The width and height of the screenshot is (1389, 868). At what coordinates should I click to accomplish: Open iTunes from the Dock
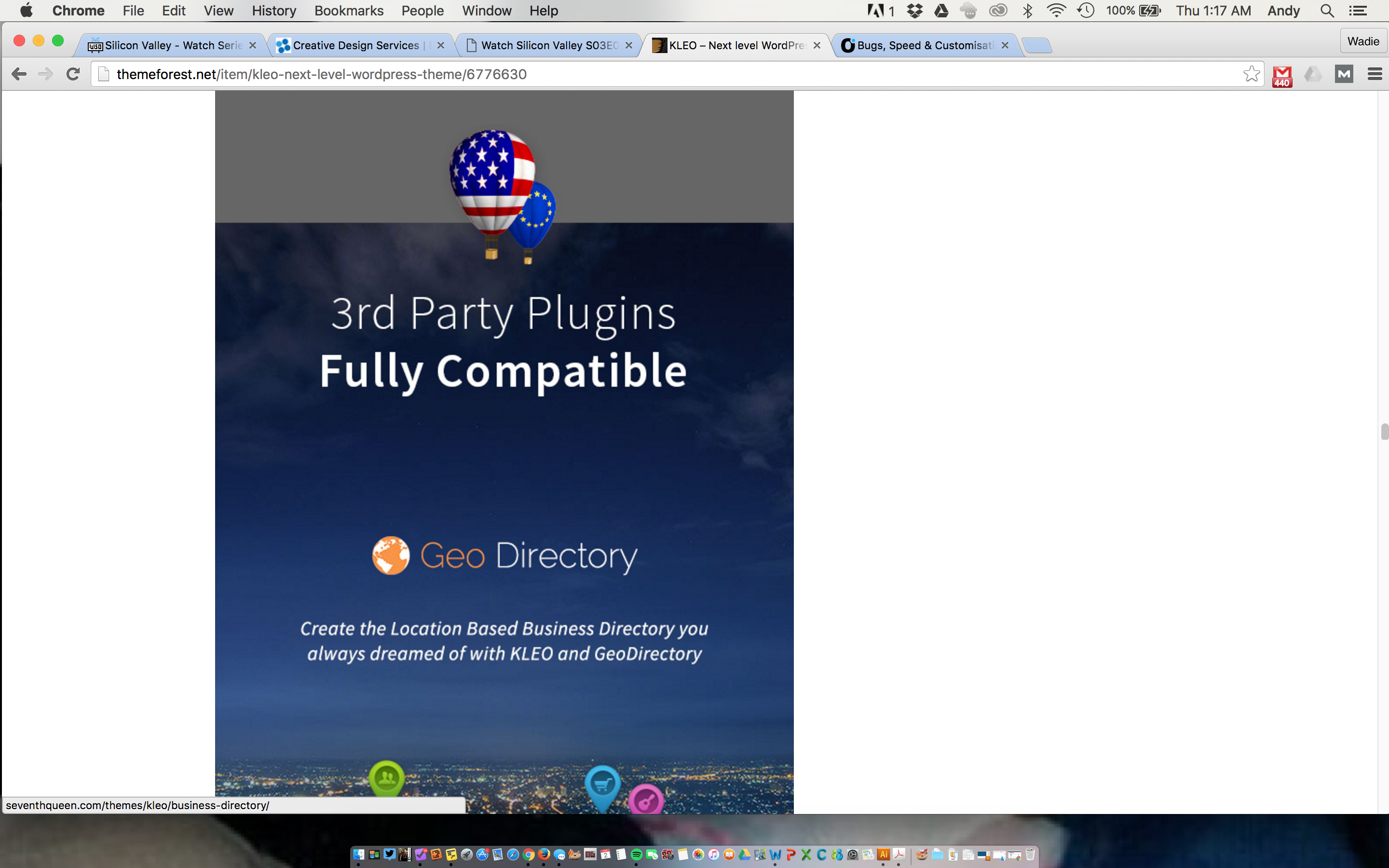(x=713, y=854)
